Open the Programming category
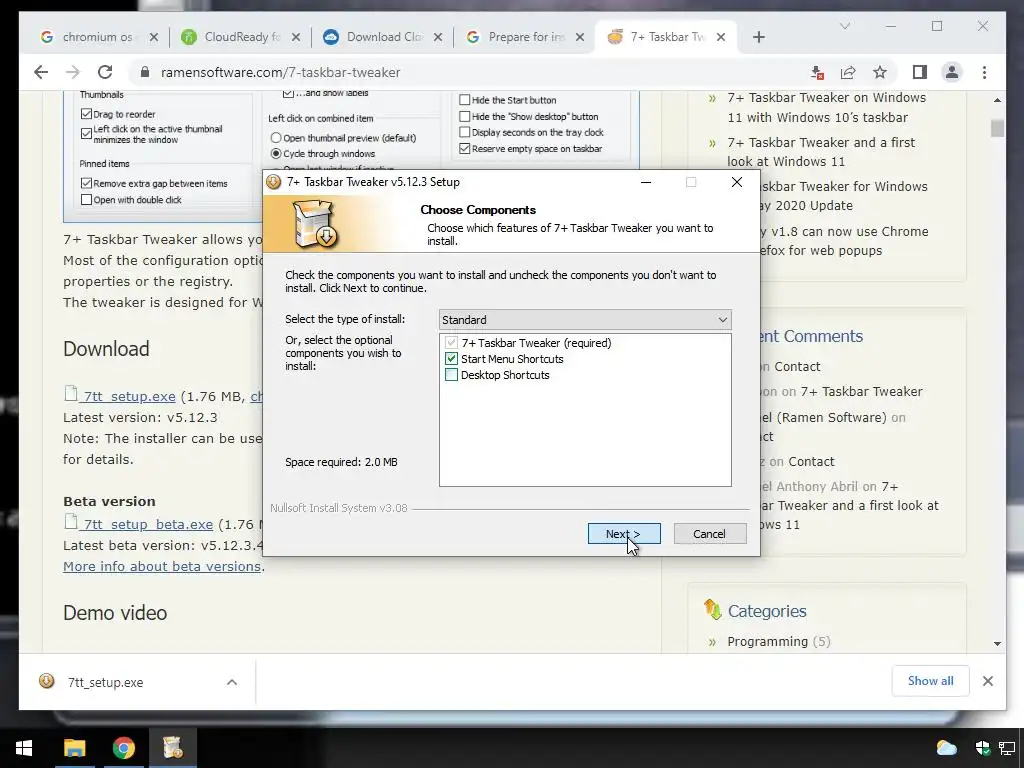The image size is (1024, 768). pyautogui.click(x=767, y=641)
